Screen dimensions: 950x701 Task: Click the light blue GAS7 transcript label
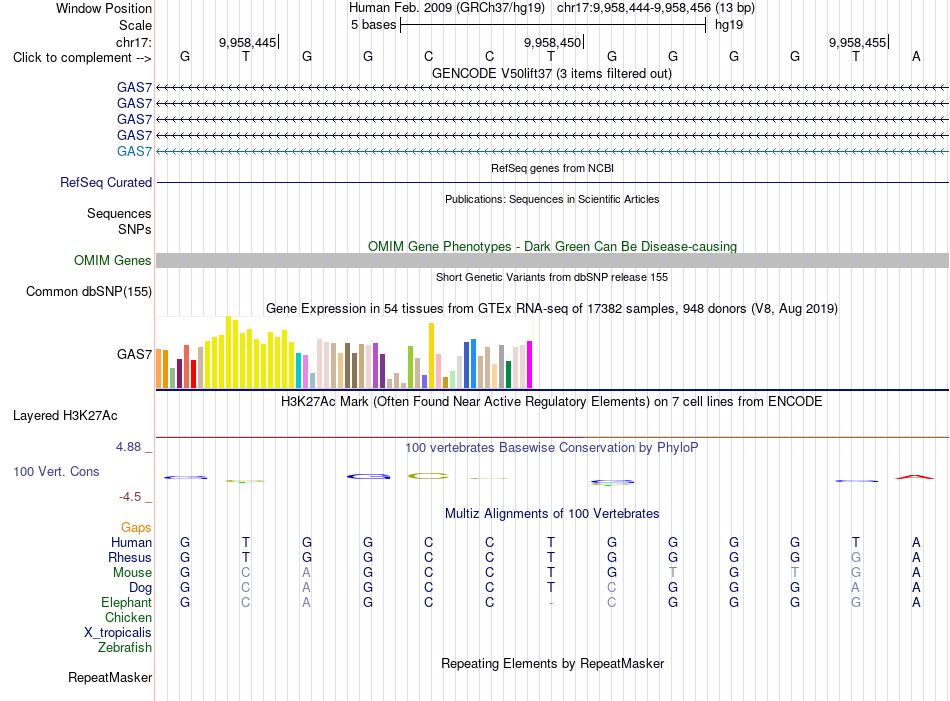(135, 151)
